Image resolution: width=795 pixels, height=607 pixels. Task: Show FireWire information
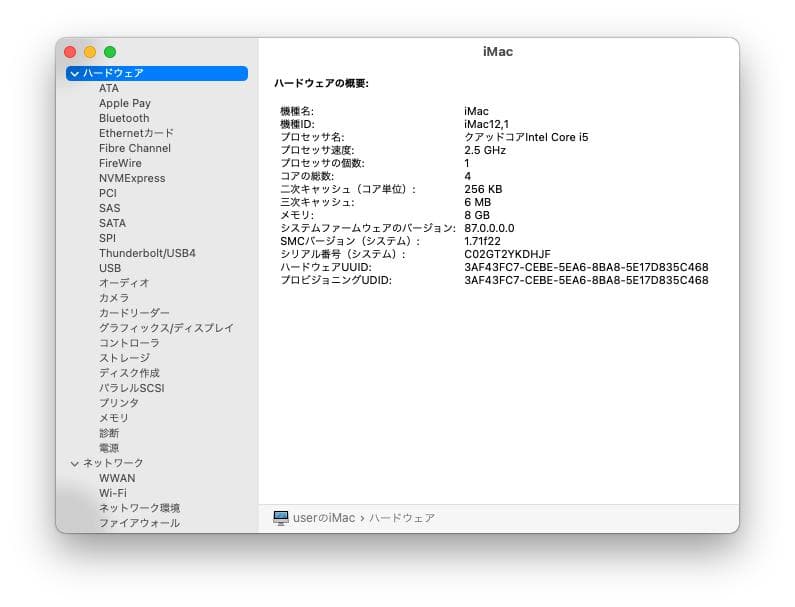[120, 163]
